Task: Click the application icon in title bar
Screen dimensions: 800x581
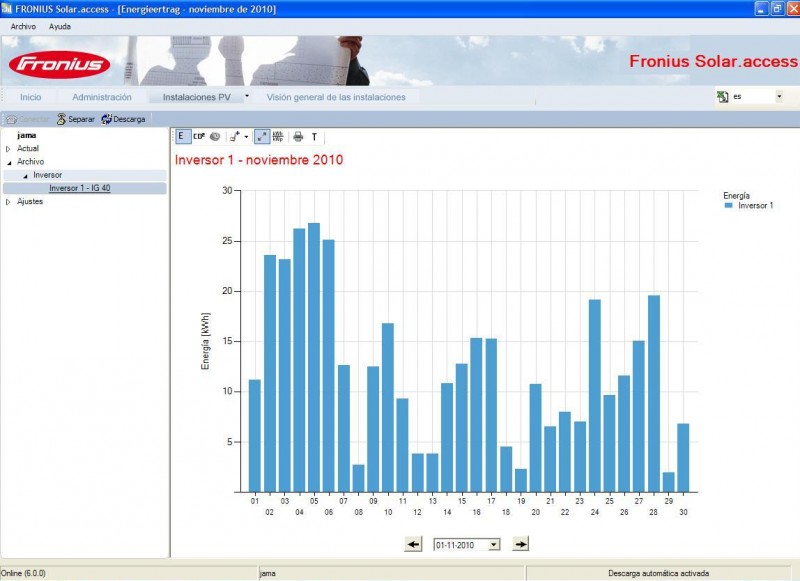Action: (7, 9)
